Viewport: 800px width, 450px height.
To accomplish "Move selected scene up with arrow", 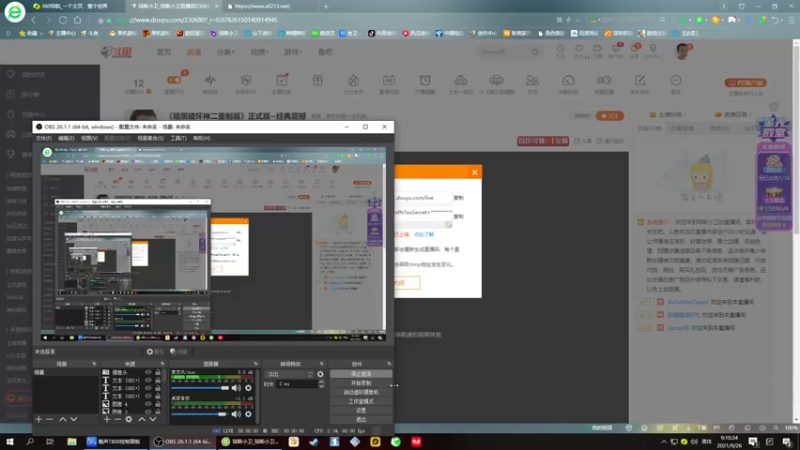I will (63, 419).
